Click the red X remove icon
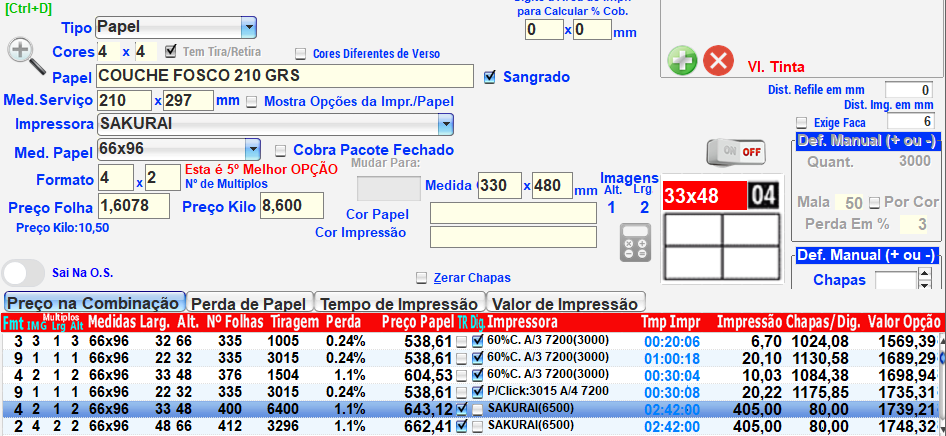The height and width of the screenshot is (436, 946). (x=719, y=60)
